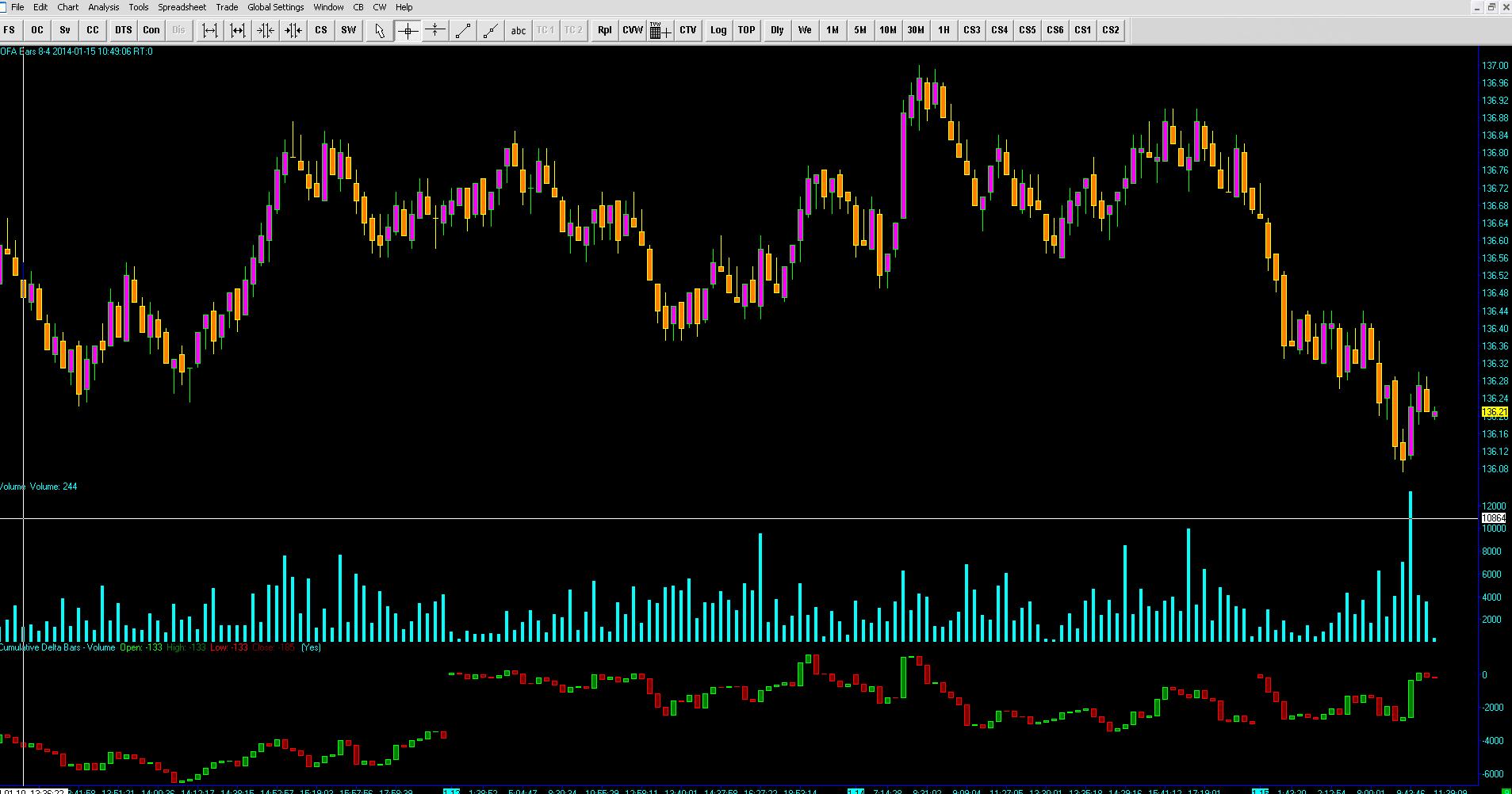Click the 'Cumulative Delta Bars - Volume' label
This screenshot has height=794, width=1512.
coord(58,647)
